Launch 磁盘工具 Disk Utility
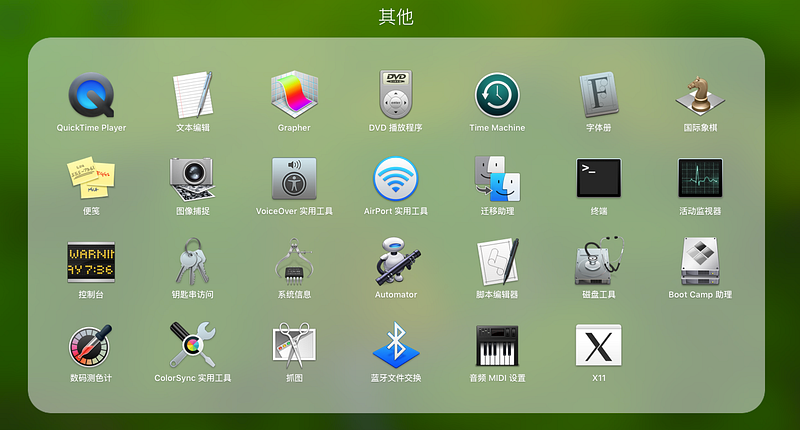 pos(598,261)
